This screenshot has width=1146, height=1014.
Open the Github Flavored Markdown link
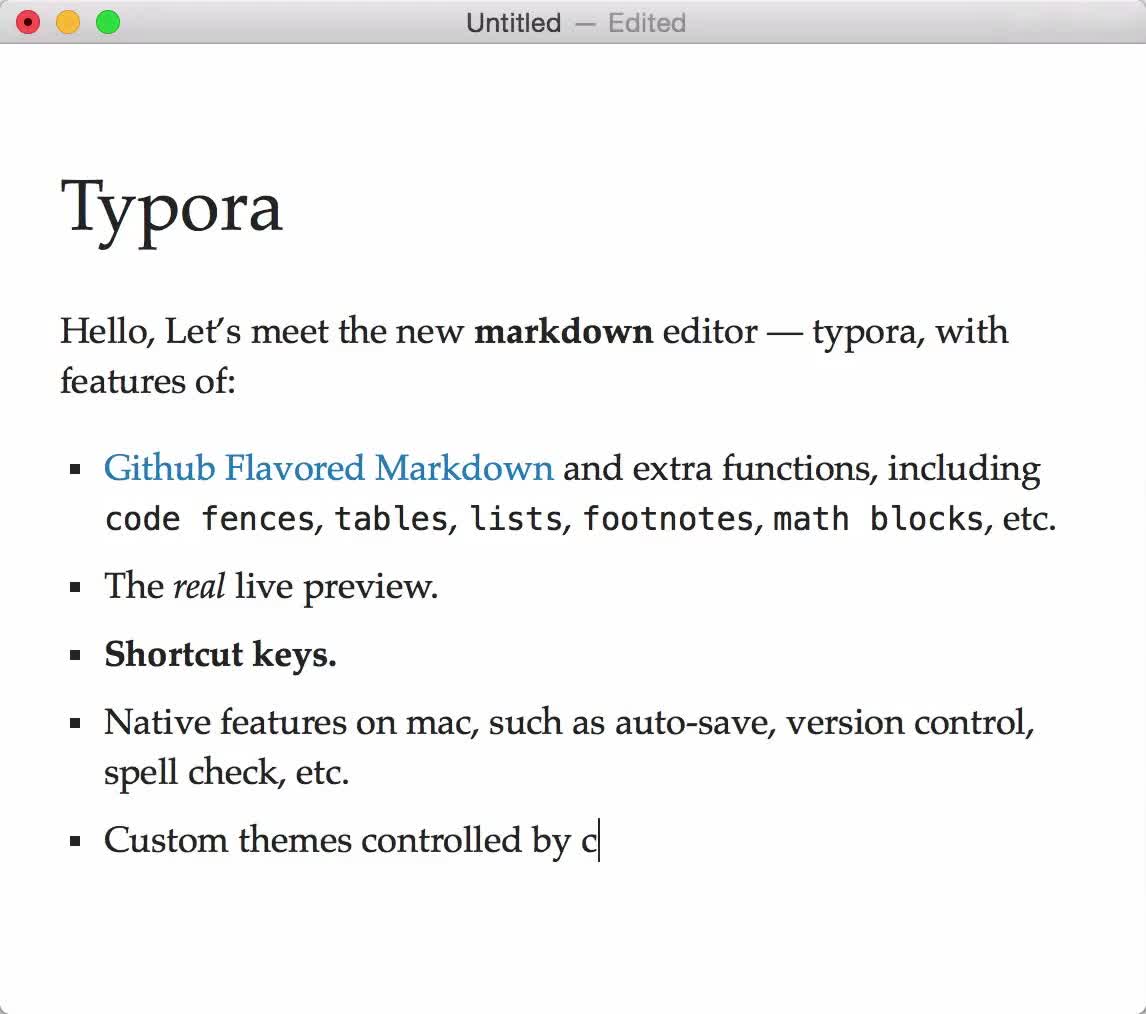pos(328,468)
